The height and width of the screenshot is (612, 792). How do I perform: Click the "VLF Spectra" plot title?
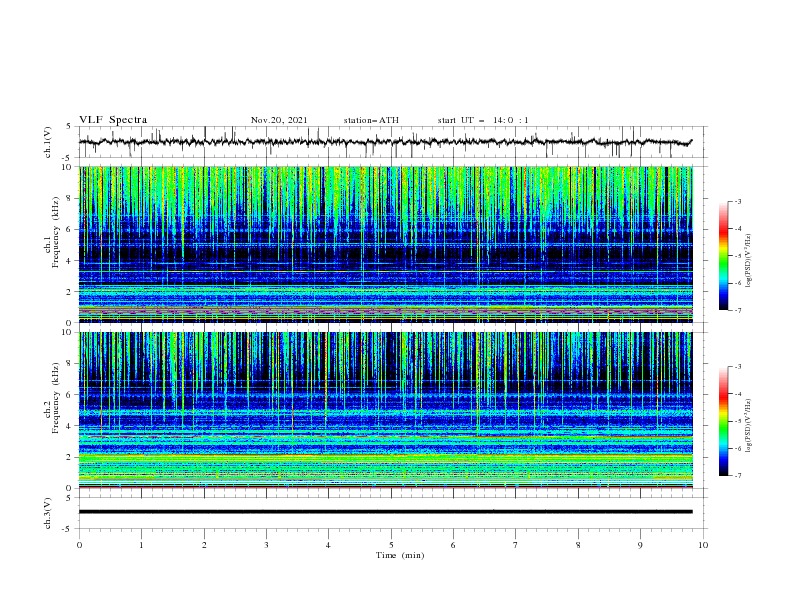click(113, 120)
